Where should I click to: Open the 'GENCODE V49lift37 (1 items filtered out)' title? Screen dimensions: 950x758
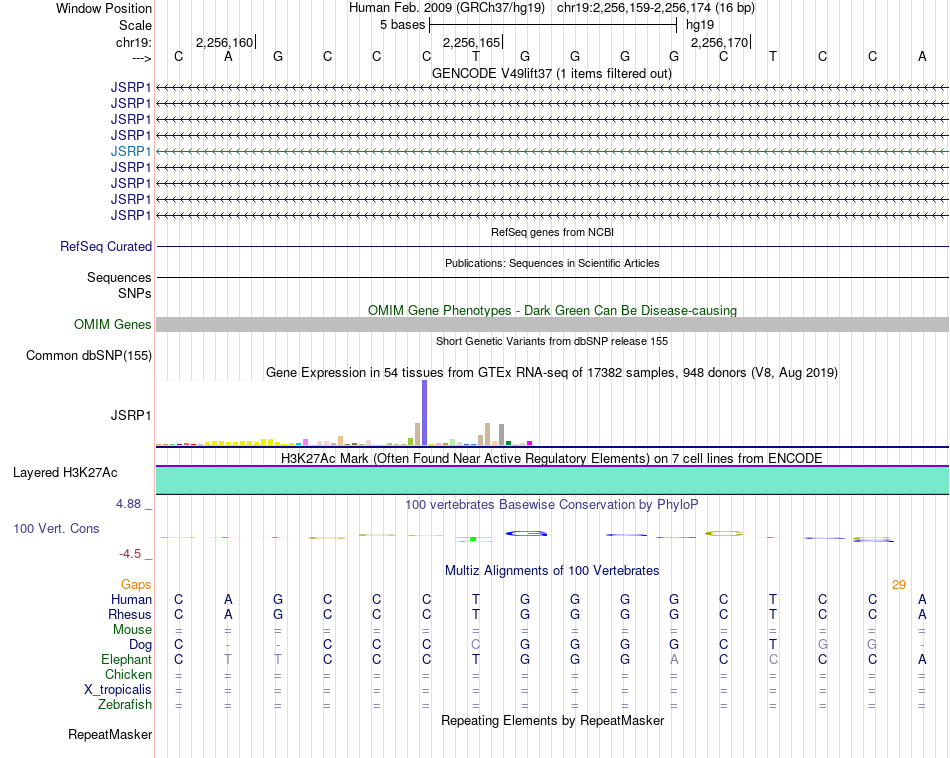[552, 73]
